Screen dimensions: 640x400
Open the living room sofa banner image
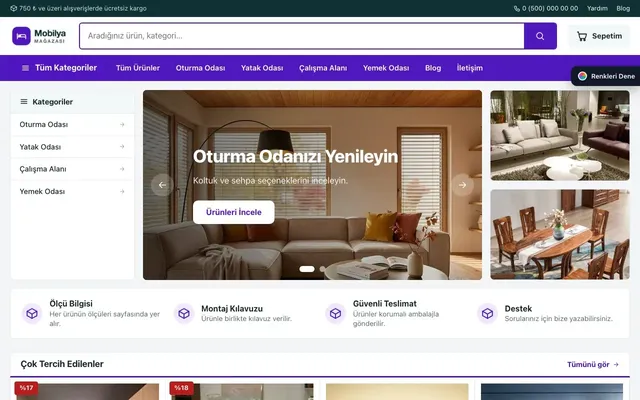point(560,136)
